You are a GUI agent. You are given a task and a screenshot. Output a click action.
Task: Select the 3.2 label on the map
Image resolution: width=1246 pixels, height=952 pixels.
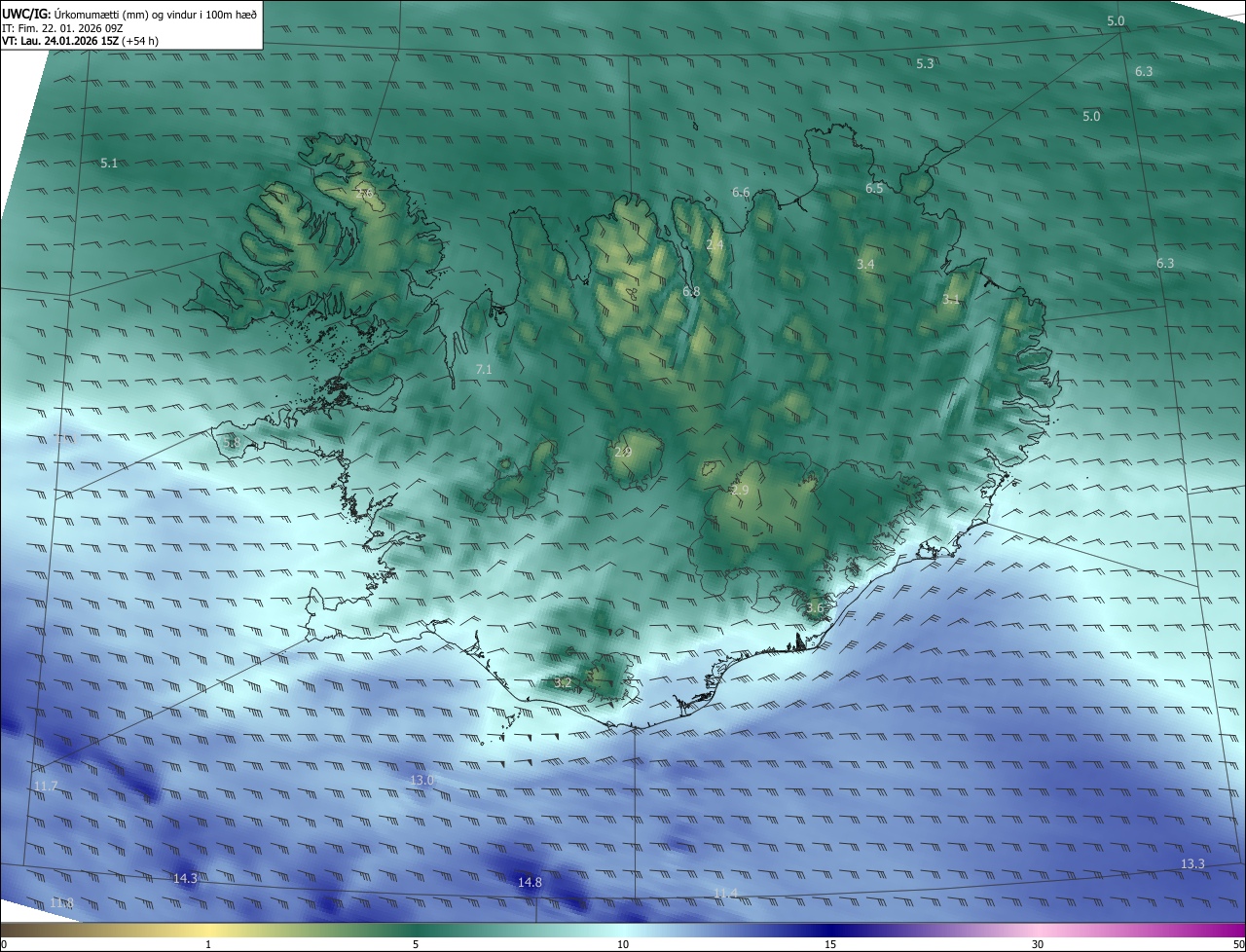562,683
